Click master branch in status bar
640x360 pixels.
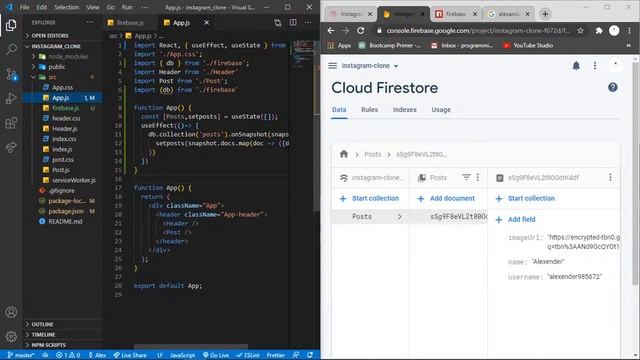(21, 355)
